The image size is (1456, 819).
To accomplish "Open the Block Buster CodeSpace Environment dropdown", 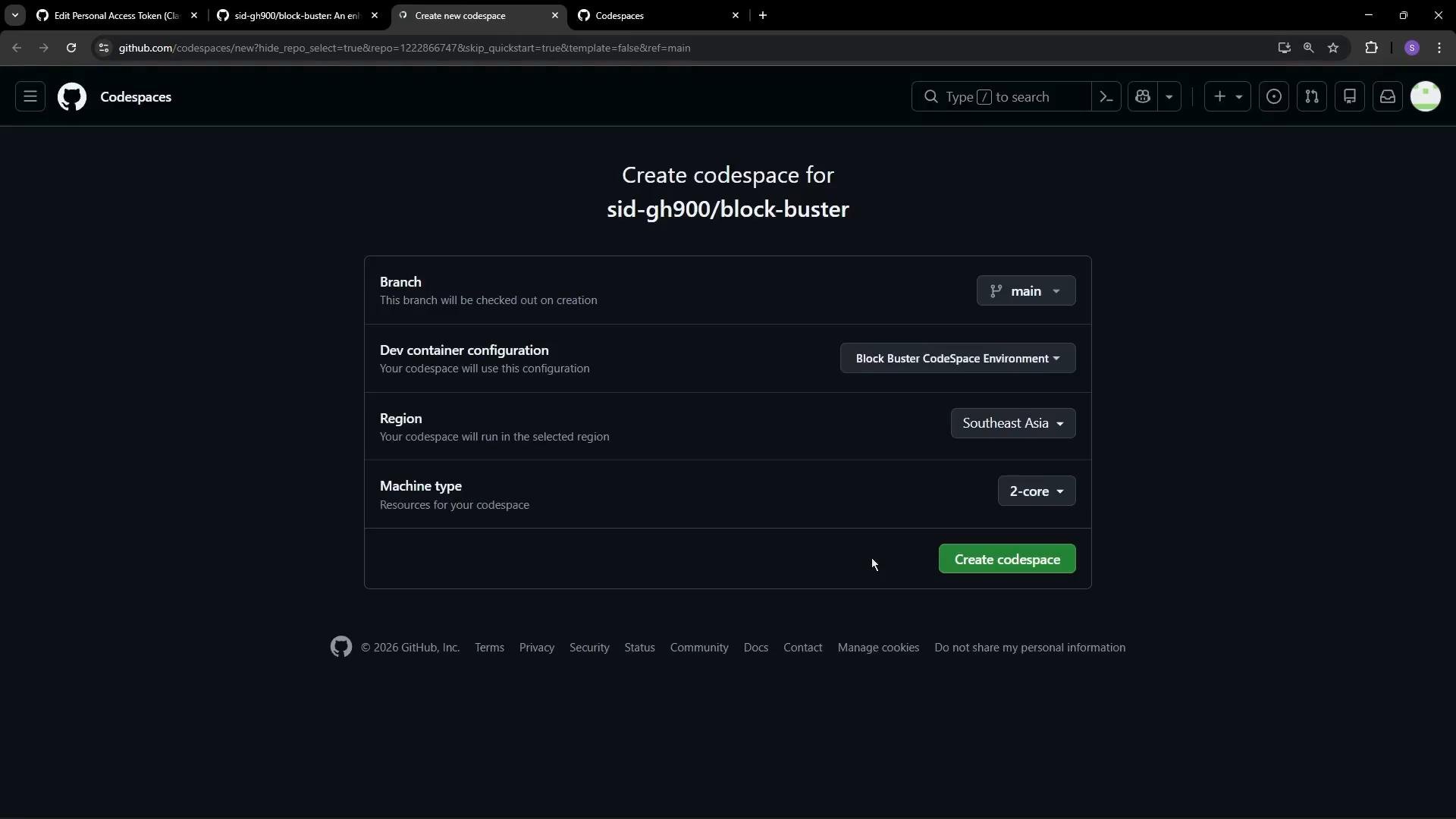I will pyautogui.click(x=958, y=358).
